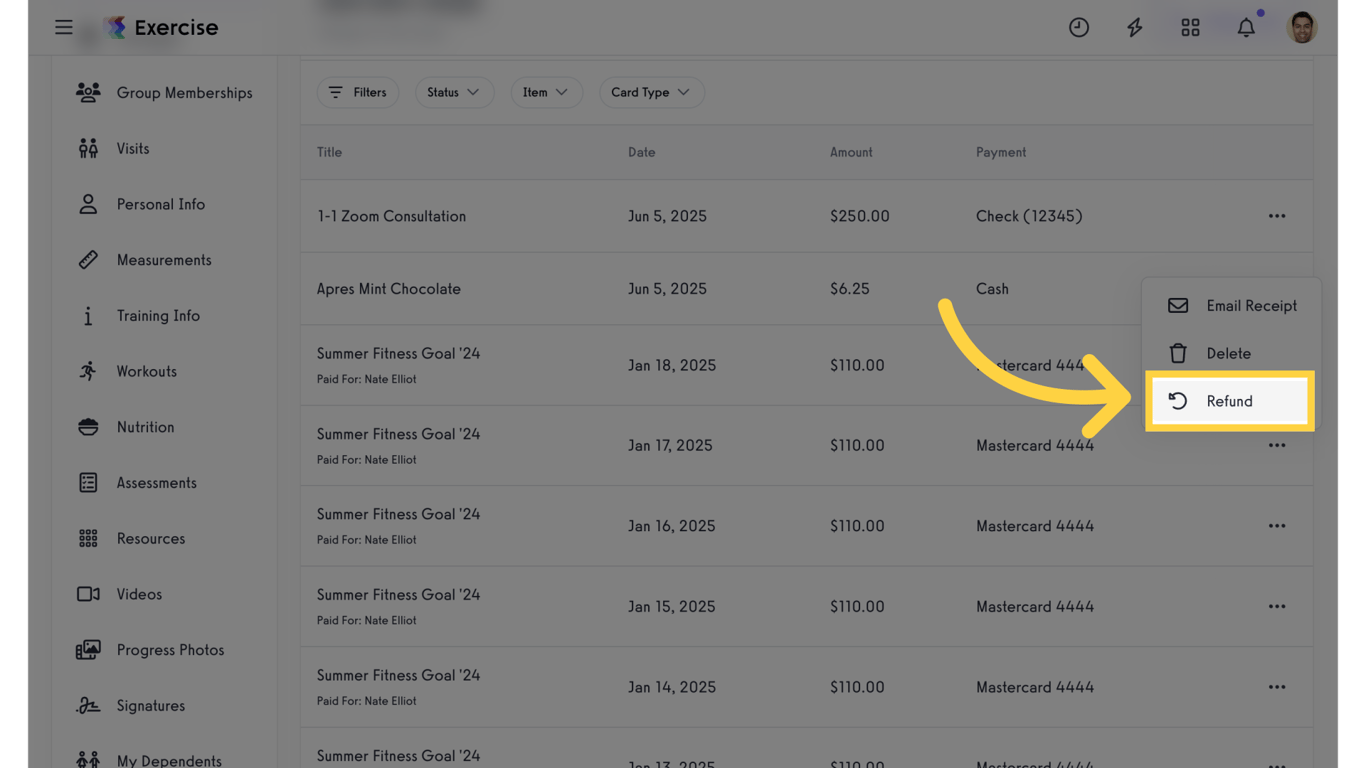Open the Nutrition icon in the sidebar

[88, 427]
